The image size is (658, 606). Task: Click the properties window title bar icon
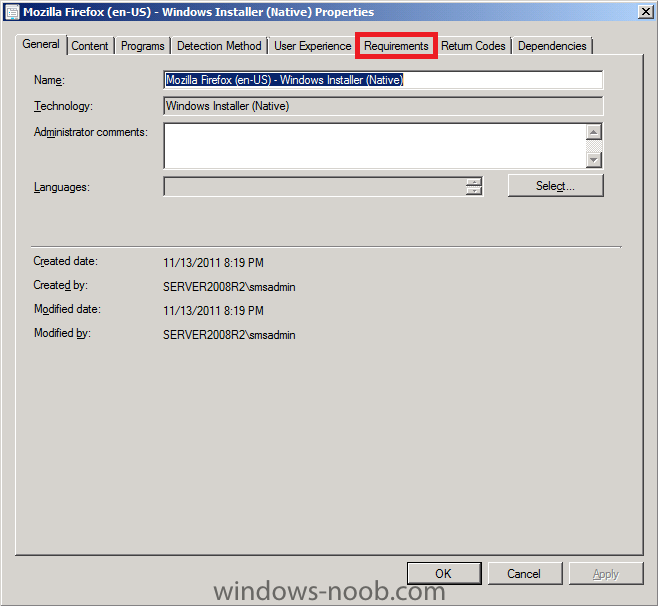tap(12, 12)
